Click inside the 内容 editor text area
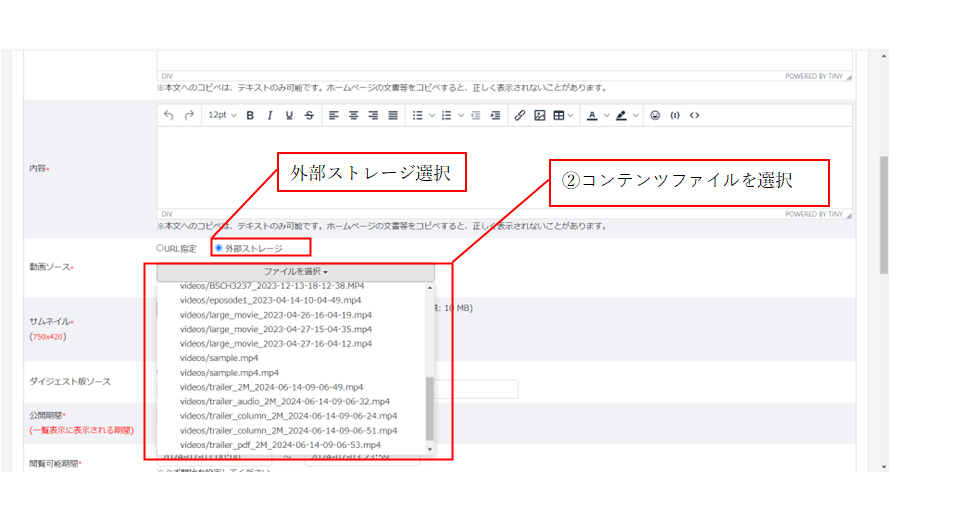The height and width of the screenshot is (511, 969). coord(504,168)
